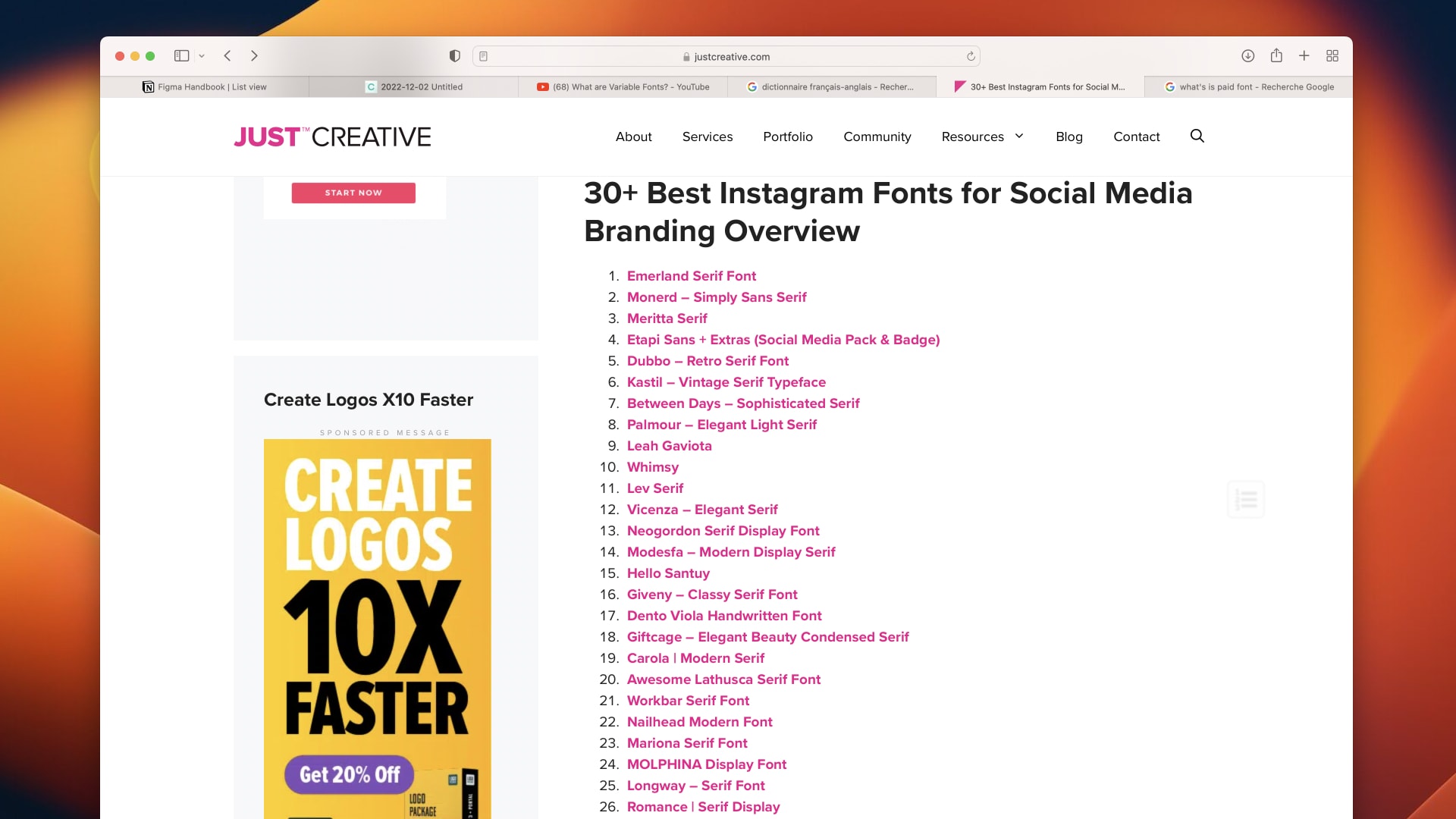Toggle the Safari sidebar panel icon
Image resolution: width=1456 pixels, height=819 pixels.
(181, 56)
